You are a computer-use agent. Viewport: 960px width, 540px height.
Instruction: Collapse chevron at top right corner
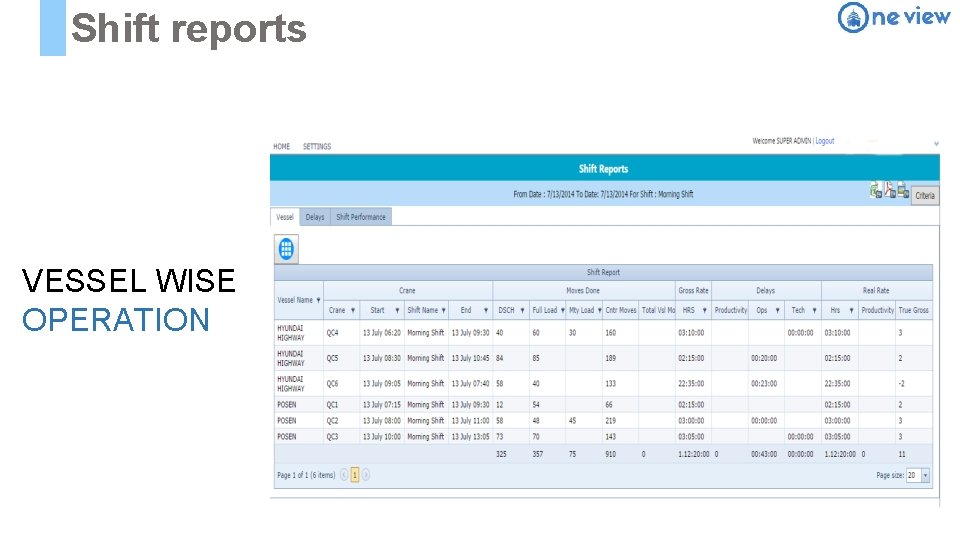tap(936, 143)
